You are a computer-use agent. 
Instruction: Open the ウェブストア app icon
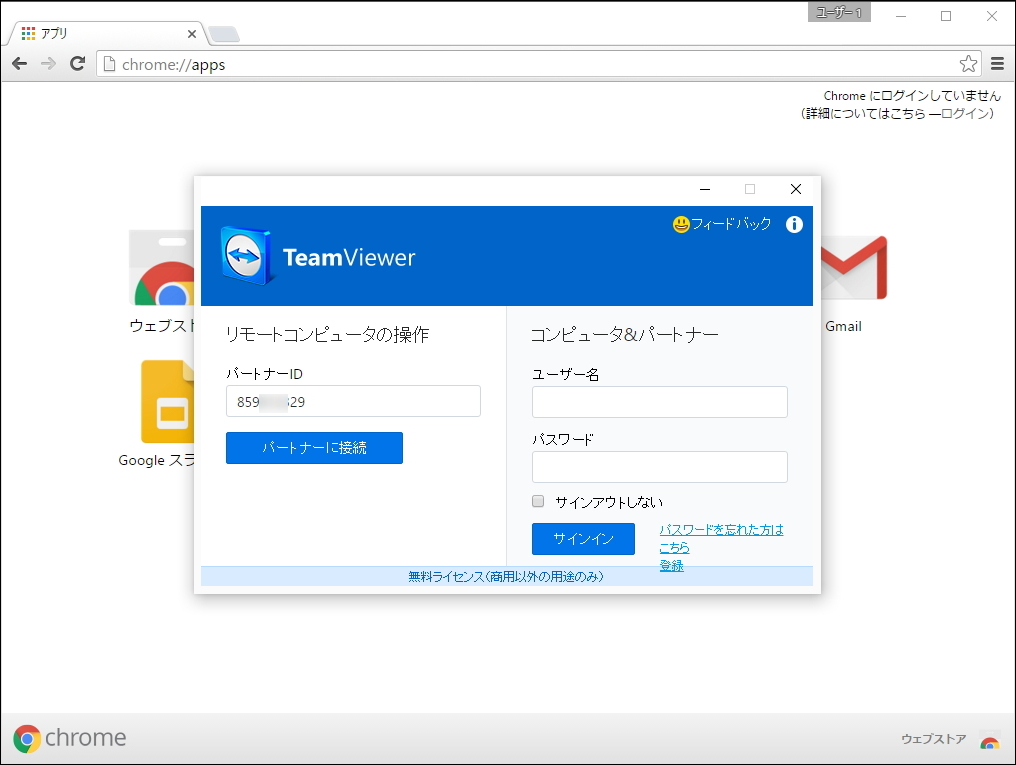tap(160, 265)
